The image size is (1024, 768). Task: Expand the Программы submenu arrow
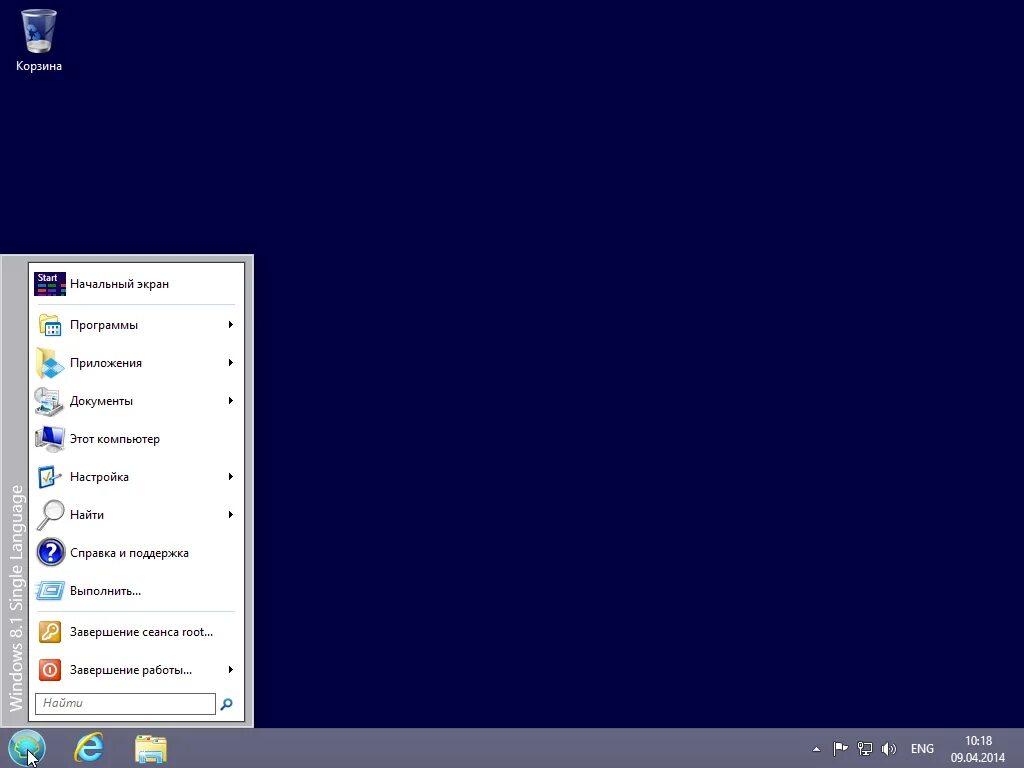click(231, 325)
